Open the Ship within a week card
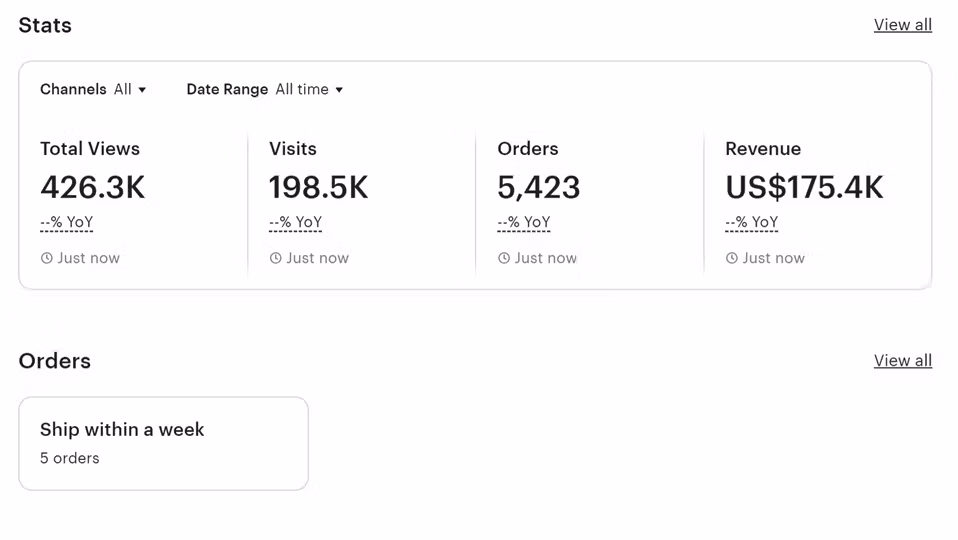 coord(163,443)
